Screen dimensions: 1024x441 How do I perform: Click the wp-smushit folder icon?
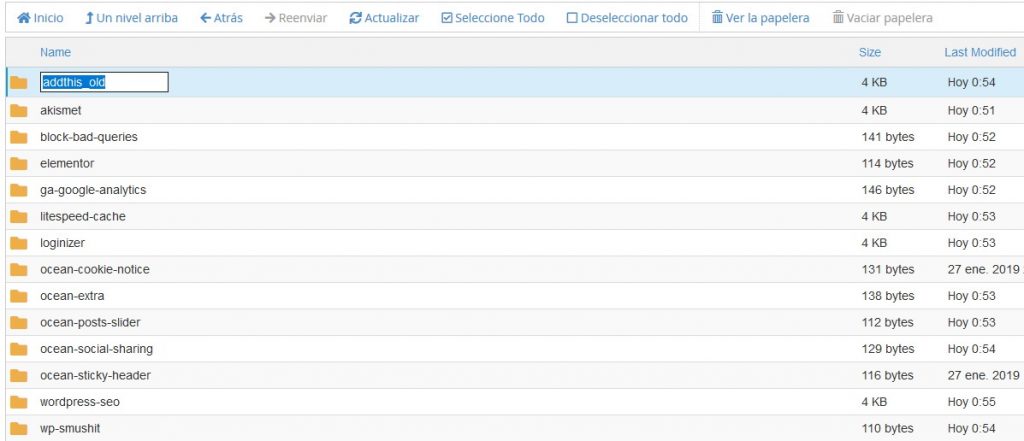point(19,429)
